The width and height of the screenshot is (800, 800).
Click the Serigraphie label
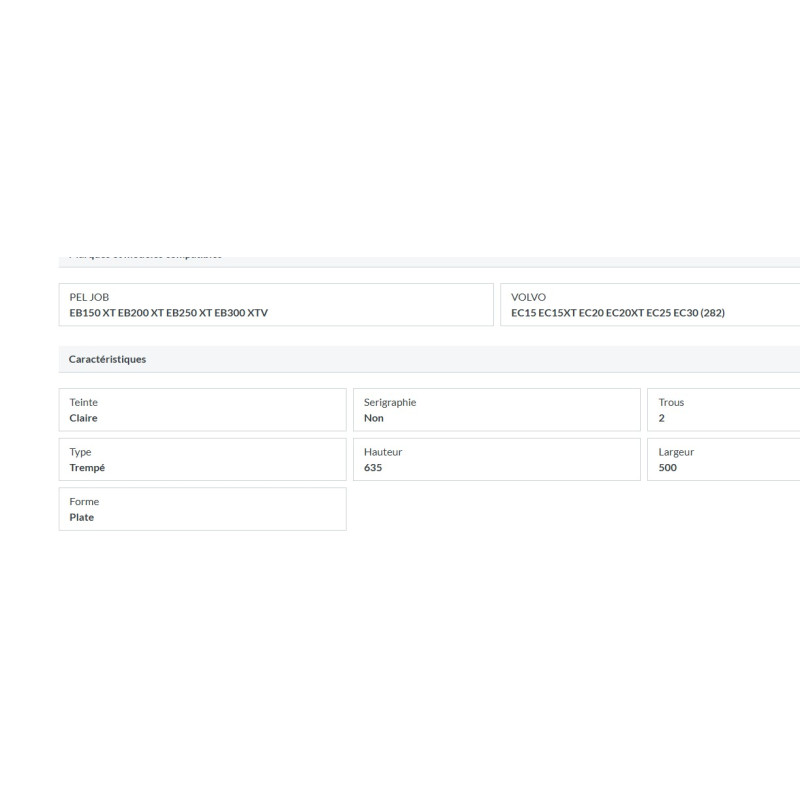pyautogui.click(x=390, y=402)
